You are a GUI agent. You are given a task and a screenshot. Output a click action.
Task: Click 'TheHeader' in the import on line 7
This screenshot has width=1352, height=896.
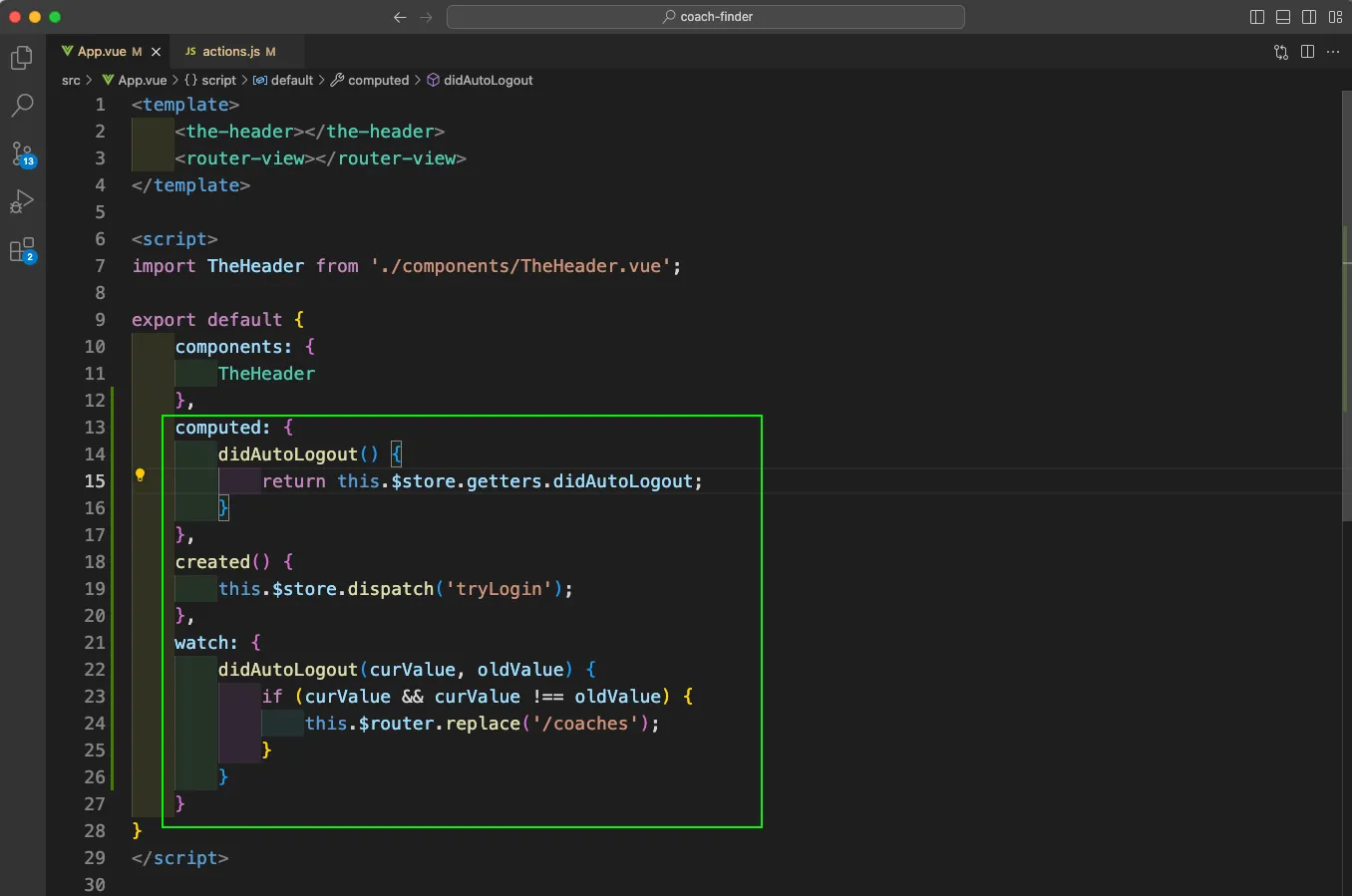click(x=255, y=266)
